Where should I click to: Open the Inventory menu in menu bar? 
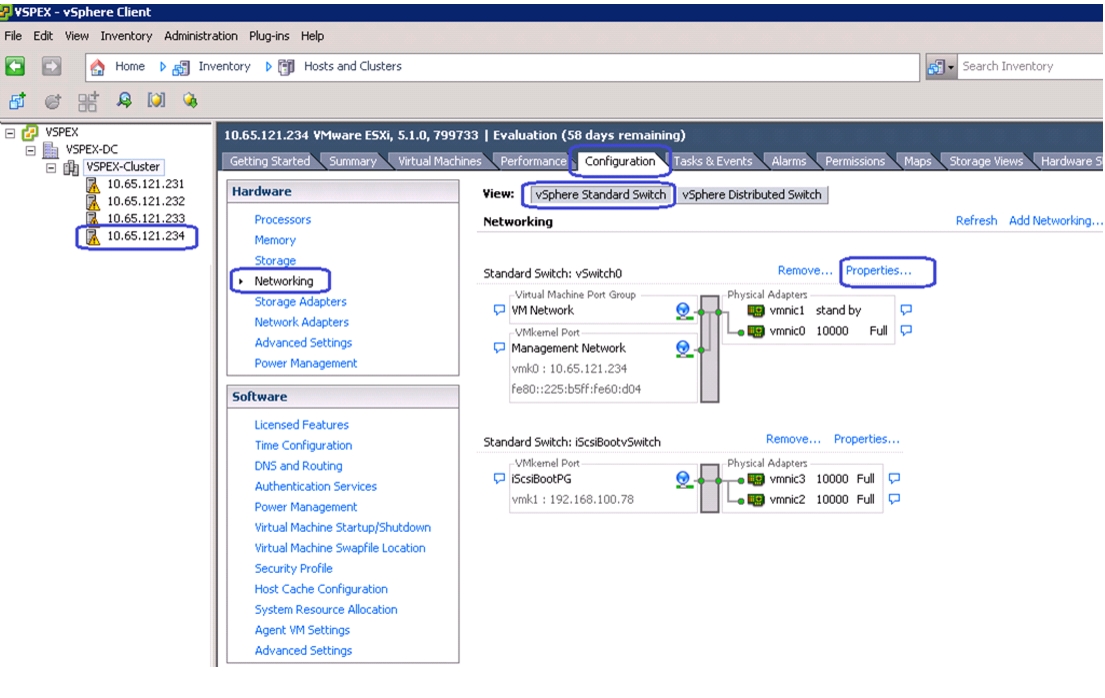[126, 36]
